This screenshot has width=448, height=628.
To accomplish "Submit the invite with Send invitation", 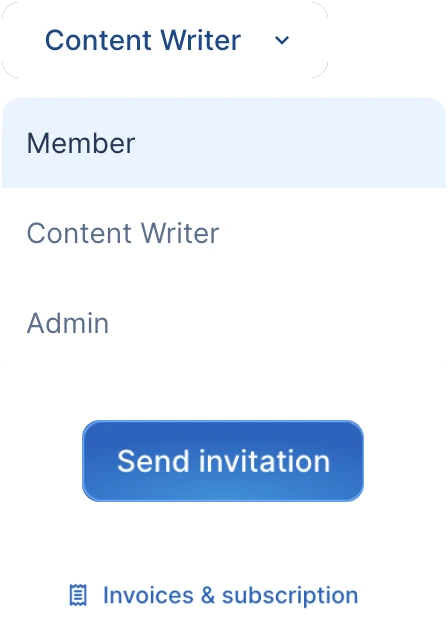I will [x=223, y=461].
